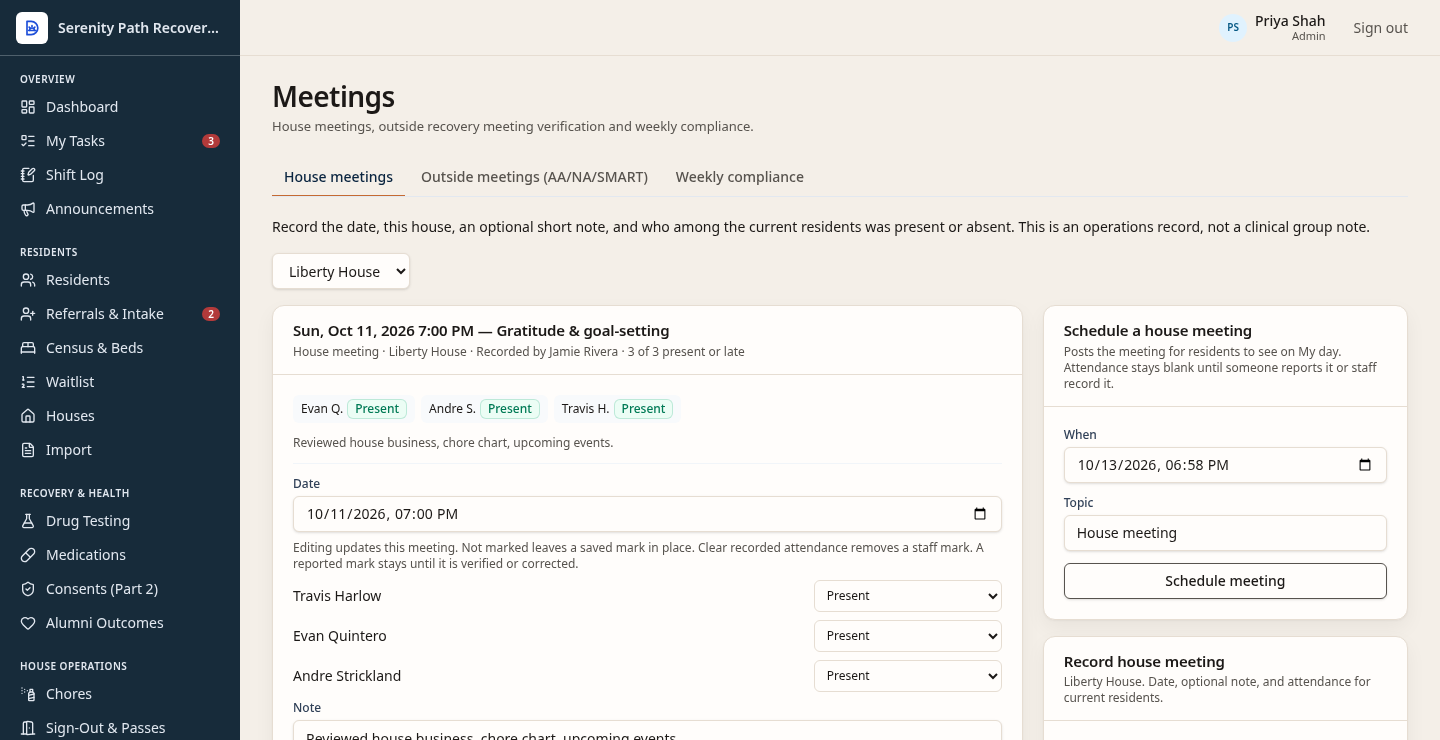Click the When datetime input field
This screenshot has width=1440, height=740.
click(x=1225, y=465)
